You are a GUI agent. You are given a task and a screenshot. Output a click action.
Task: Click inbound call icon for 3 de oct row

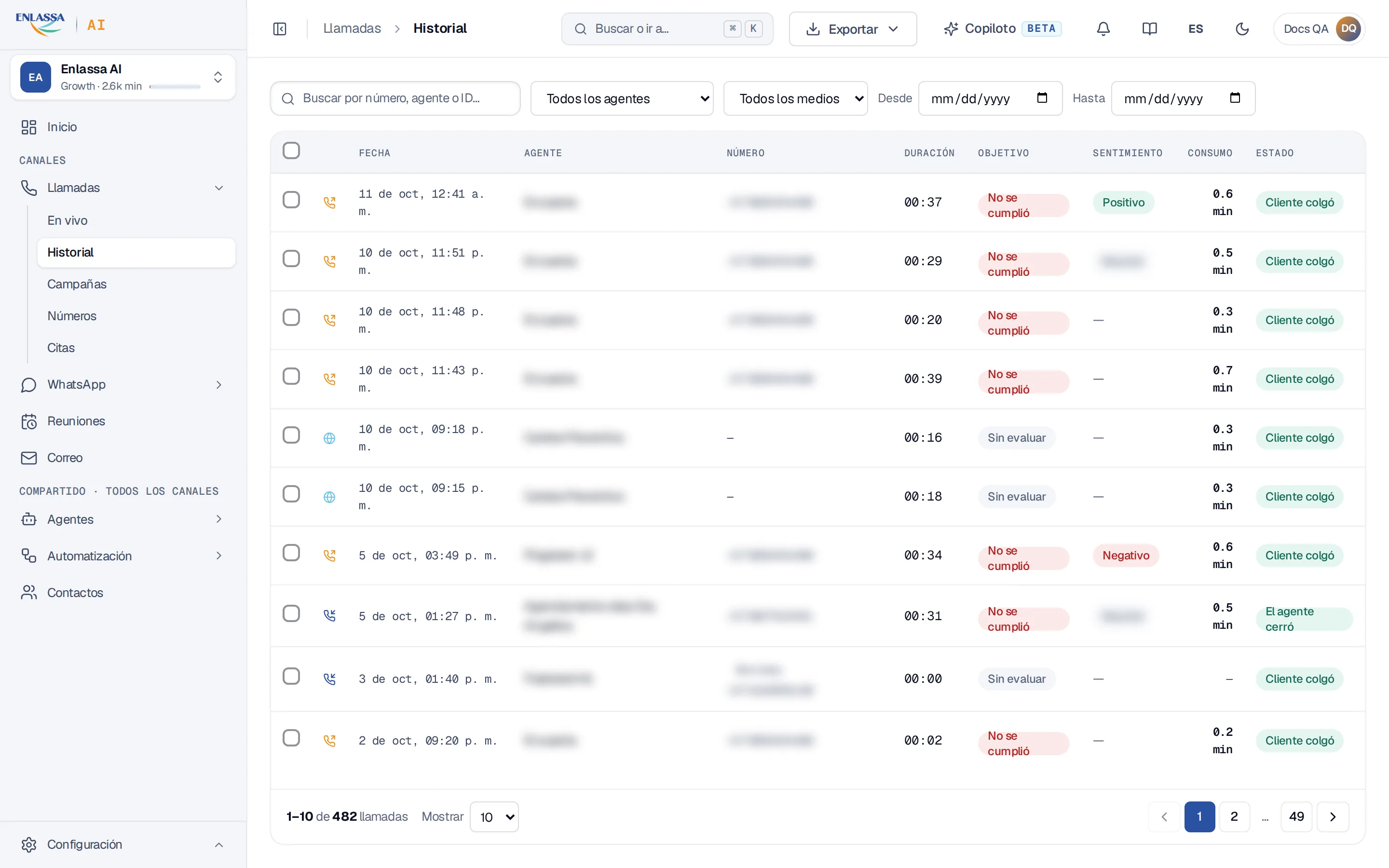(x=329, y=679)
